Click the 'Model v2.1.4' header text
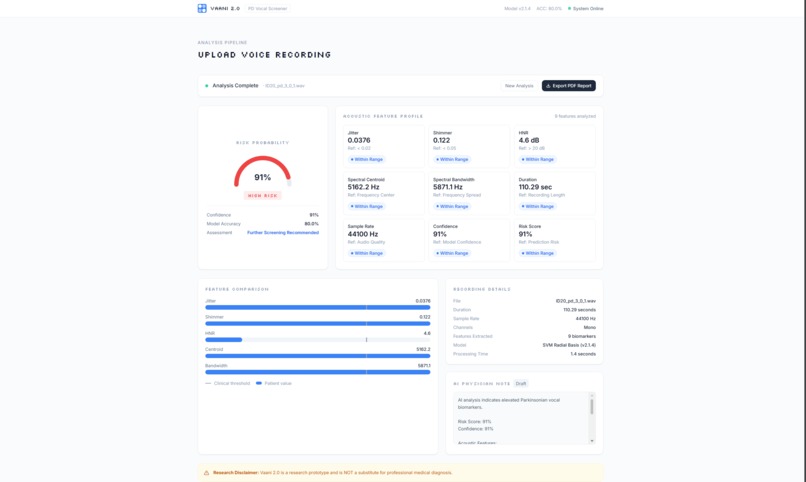 coord(517,9)
